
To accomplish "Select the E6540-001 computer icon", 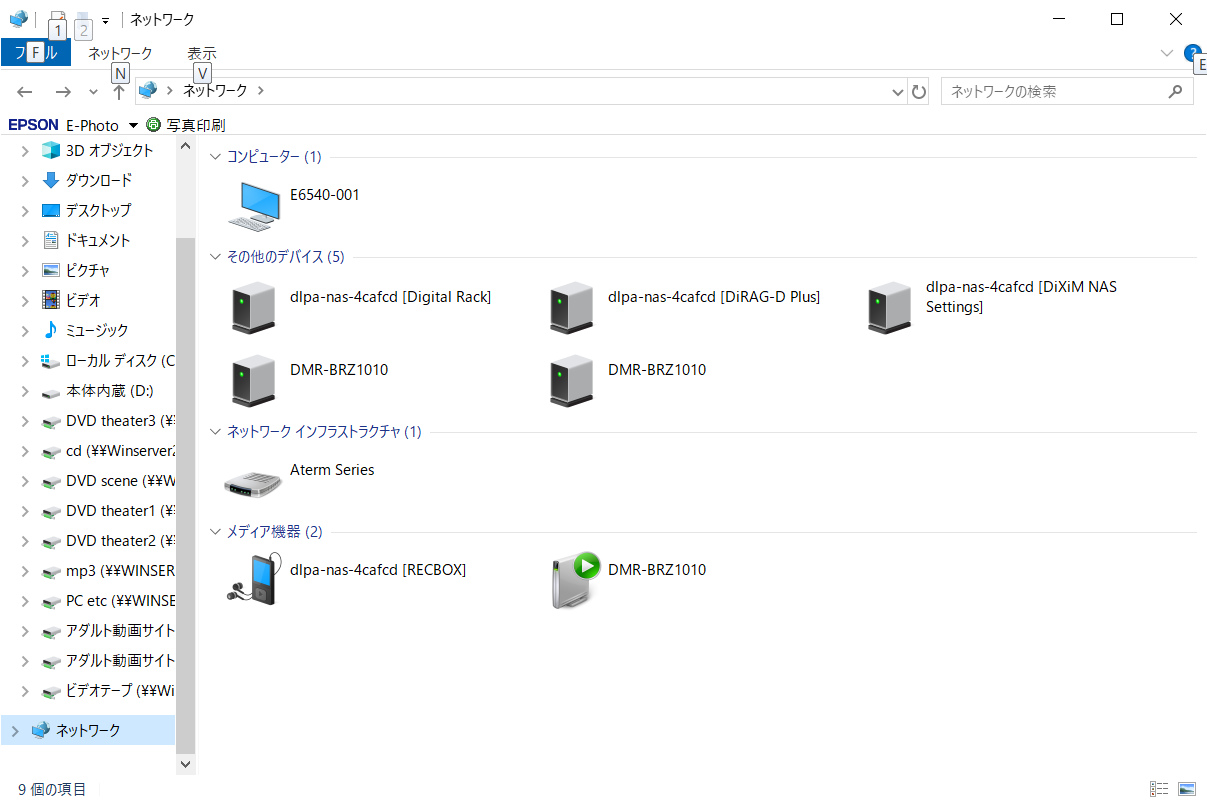I will pos(253,205).
